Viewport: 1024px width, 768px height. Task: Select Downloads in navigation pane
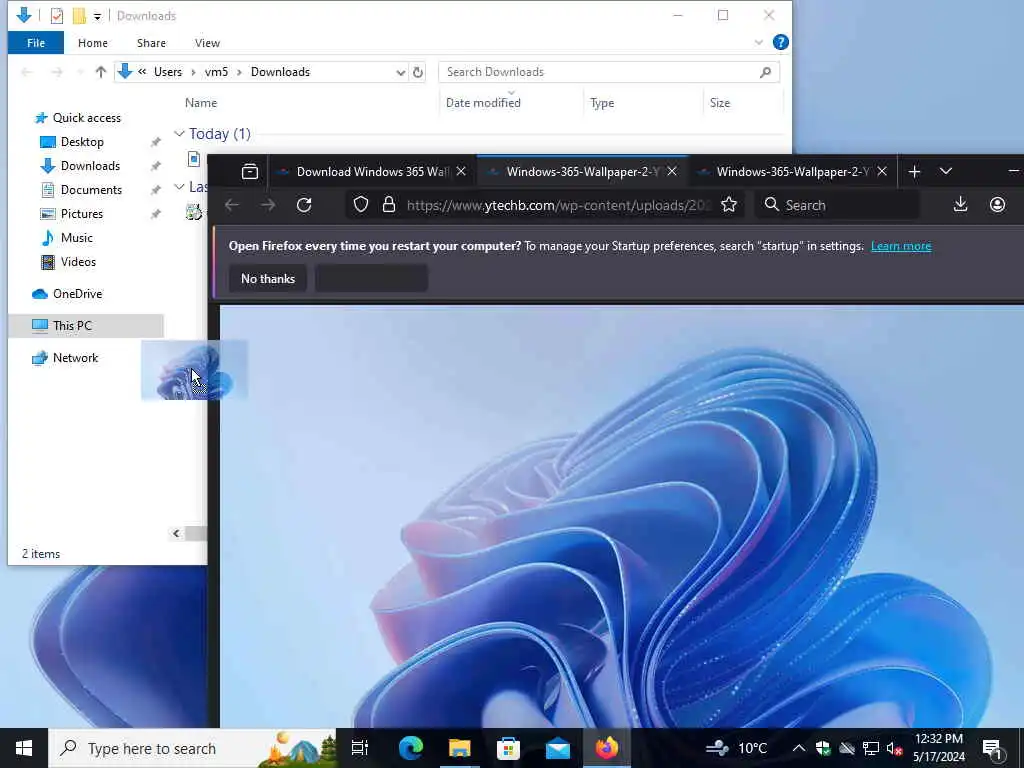90,166
